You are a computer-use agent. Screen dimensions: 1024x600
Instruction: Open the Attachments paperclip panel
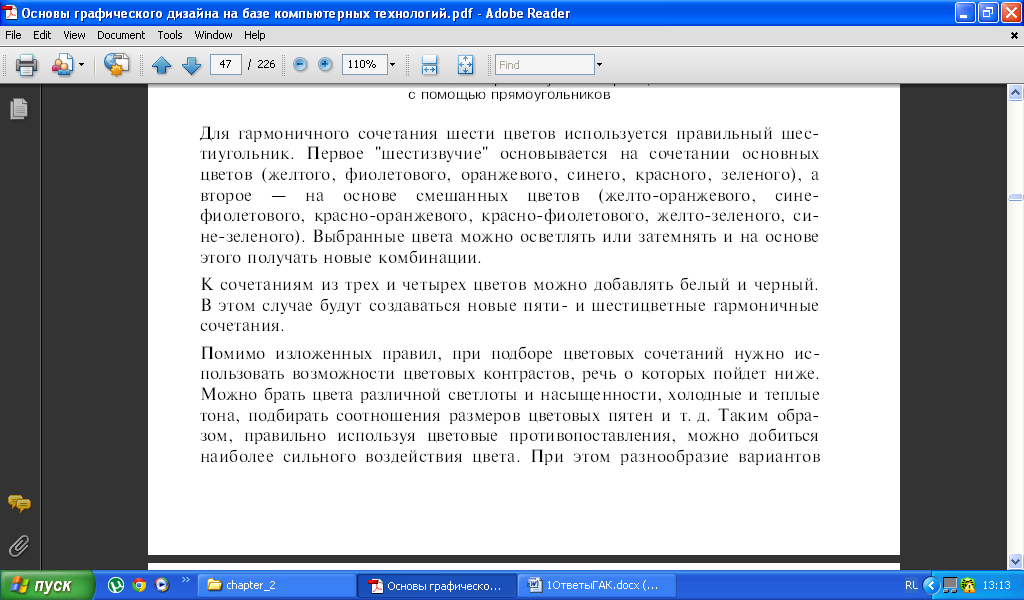[19, 546]
